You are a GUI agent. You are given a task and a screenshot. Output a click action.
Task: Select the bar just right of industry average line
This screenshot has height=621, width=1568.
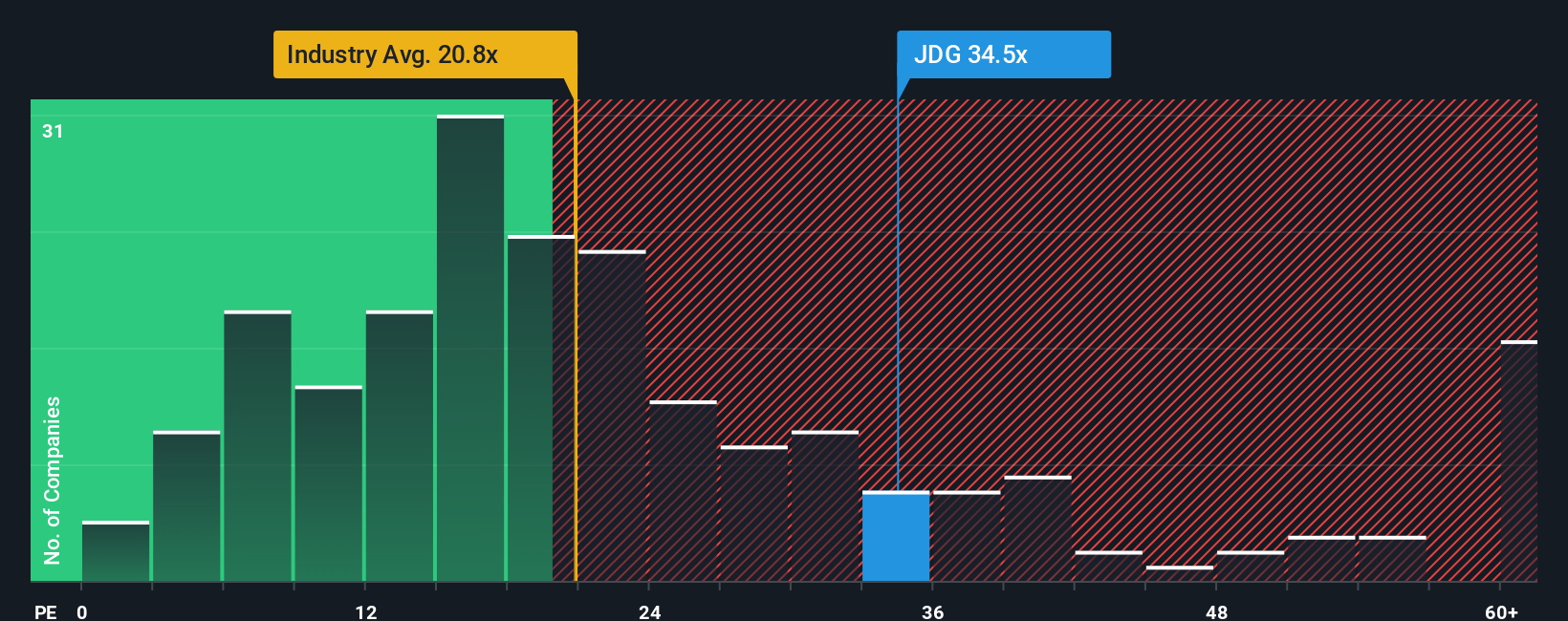click(x=612, y=416)
